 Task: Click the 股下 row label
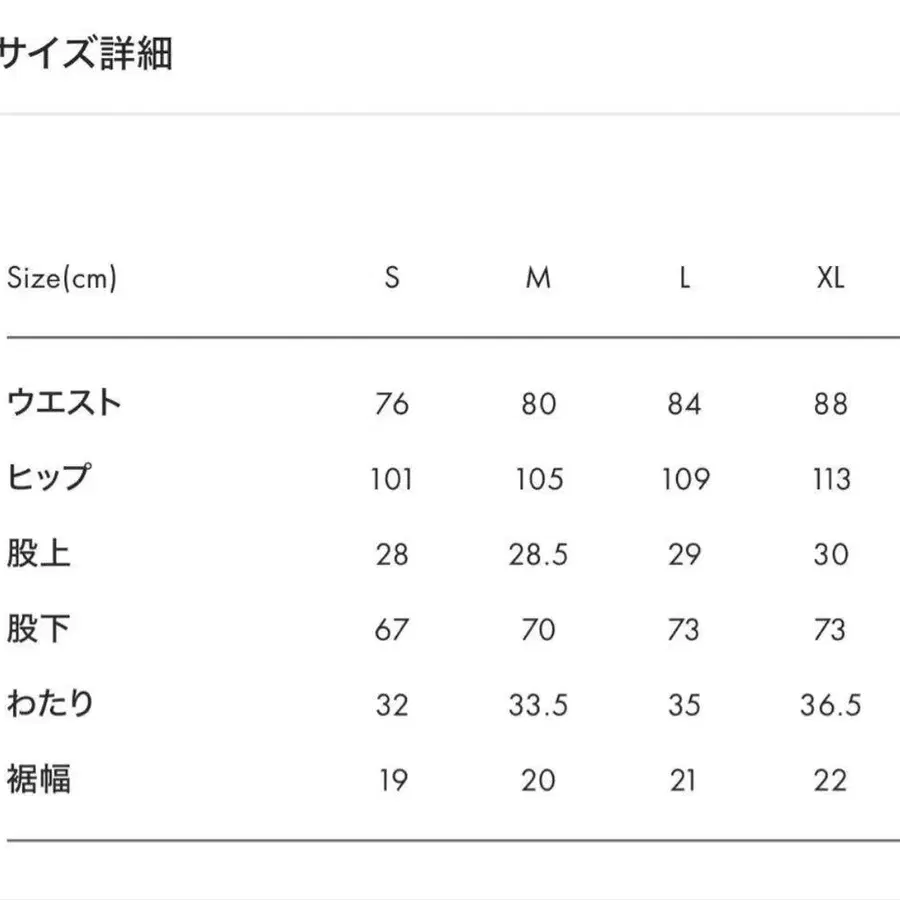(38, 629)
